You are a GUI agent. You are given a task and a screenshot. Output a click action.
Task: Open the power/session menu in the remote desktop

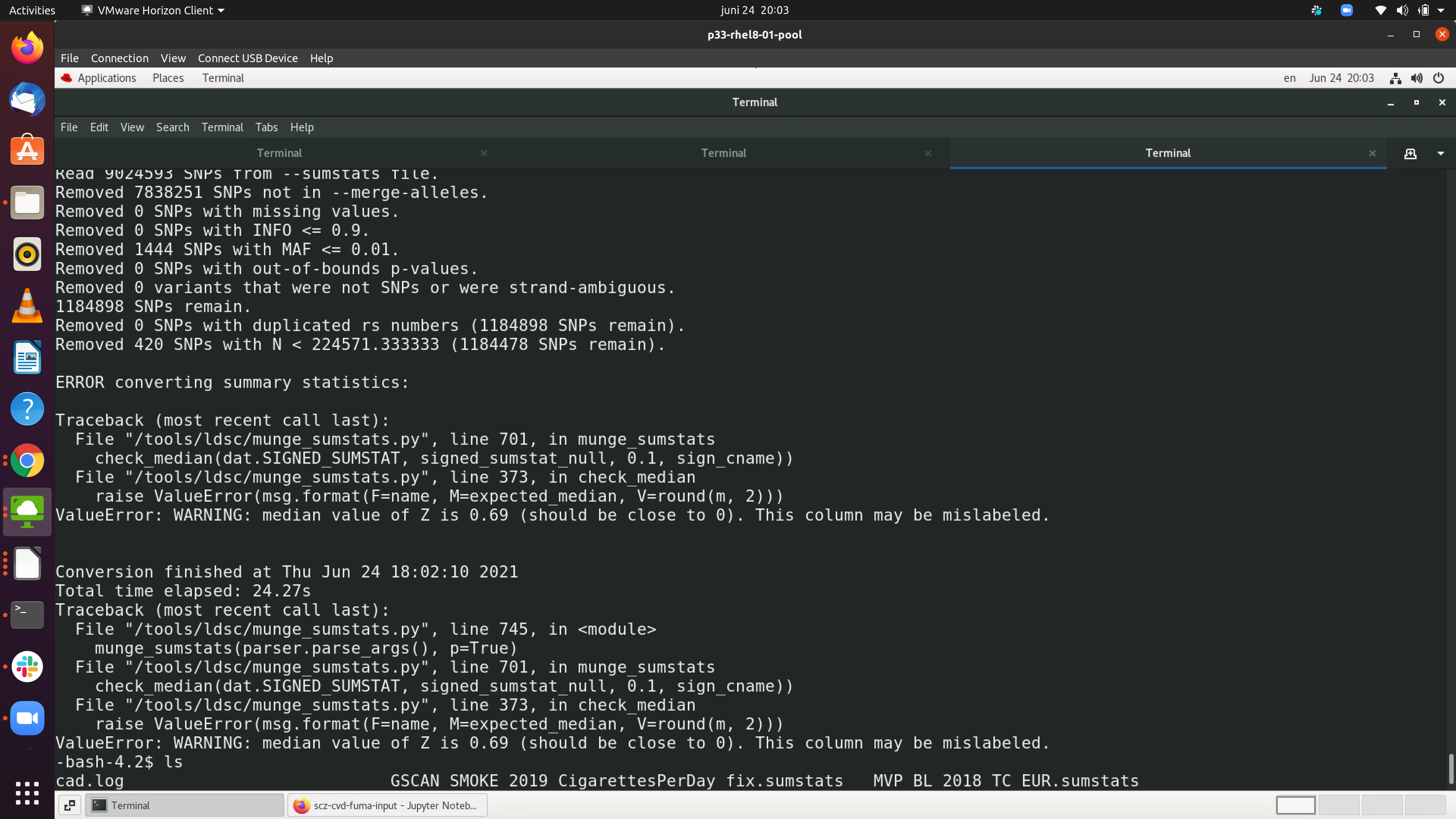pyautogui.click(x=1439, y=78)
